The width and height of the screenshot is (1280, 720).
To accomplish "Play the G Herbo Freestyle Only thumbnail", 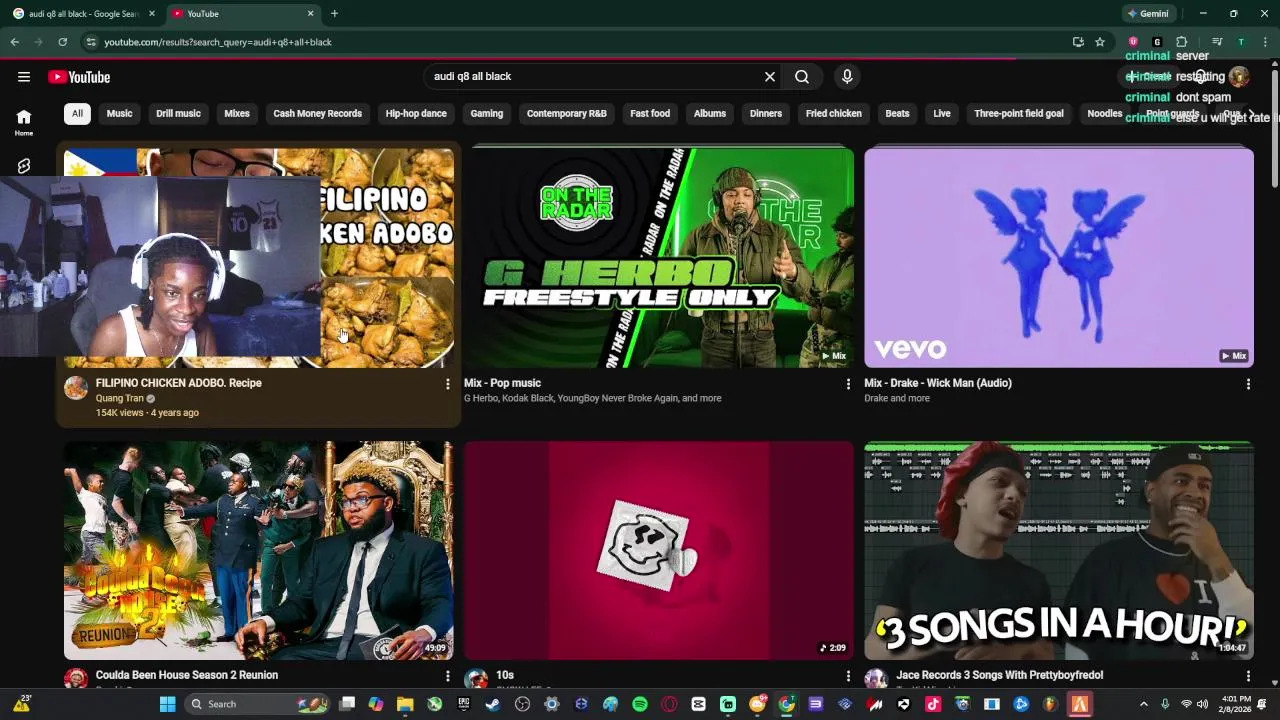I will coord(659,258).
